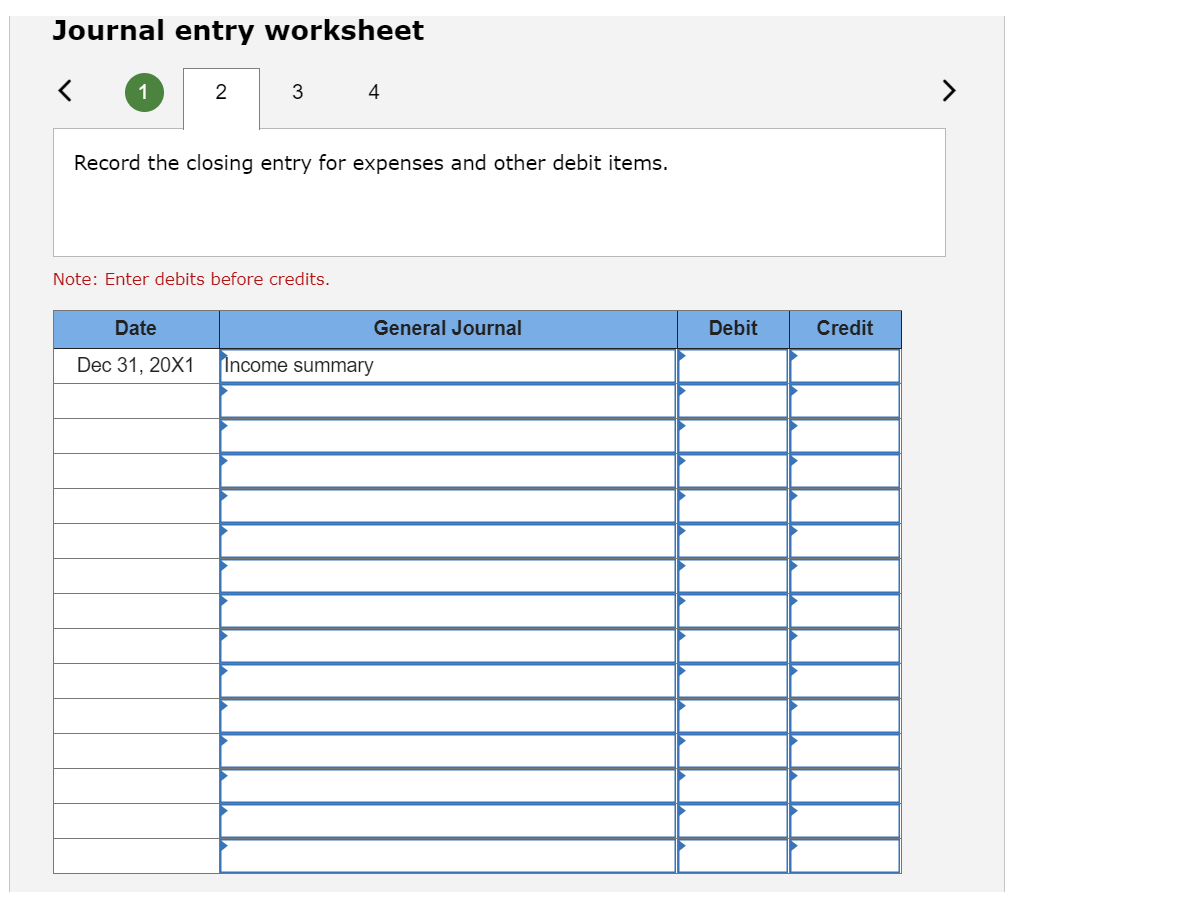This screenshot has height=912, width=1178.
Task: Open journal entry tab 4
Action: [x=373, y=91]
